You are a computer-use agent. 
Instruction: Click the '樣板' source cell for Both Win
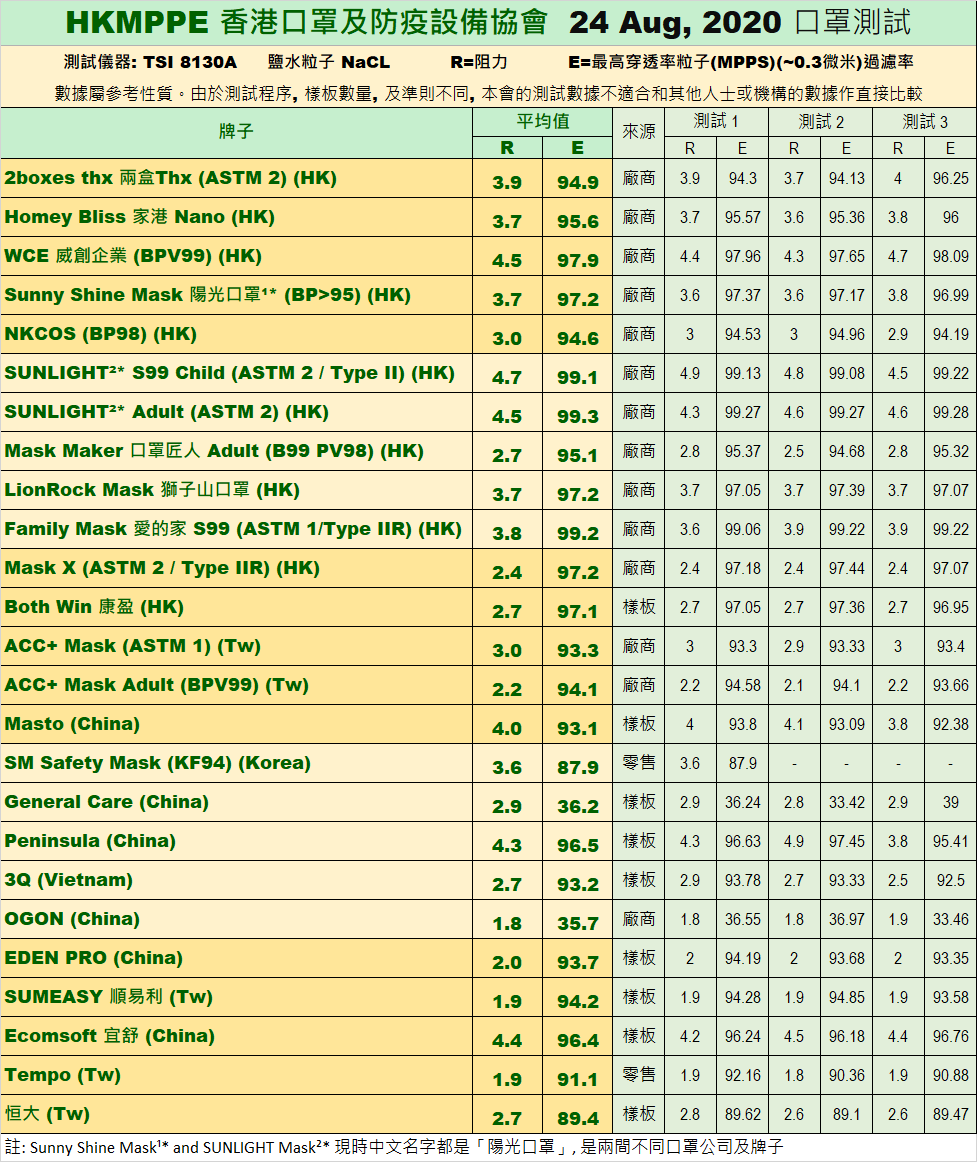638,607
